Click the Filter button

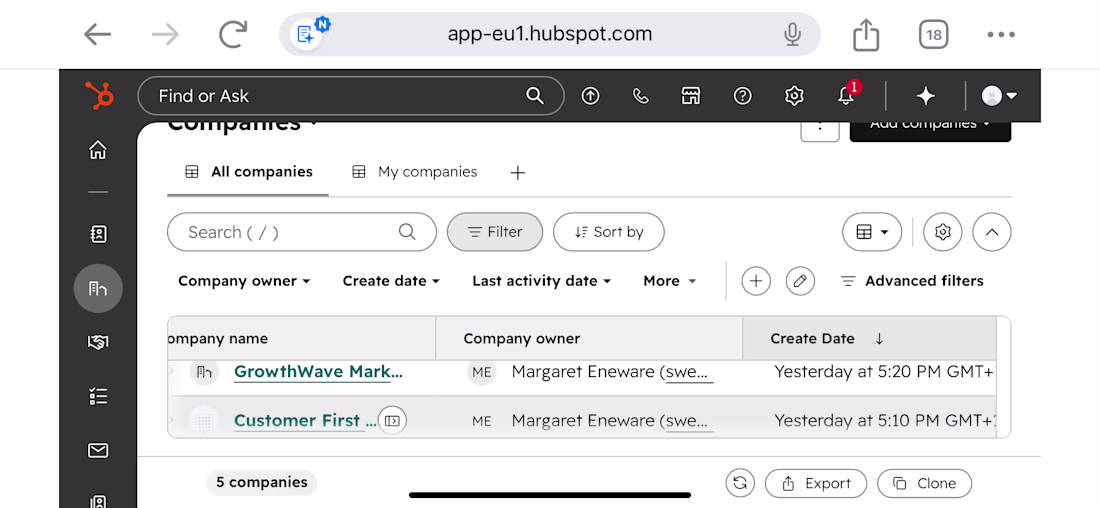[x=495, y=232]
